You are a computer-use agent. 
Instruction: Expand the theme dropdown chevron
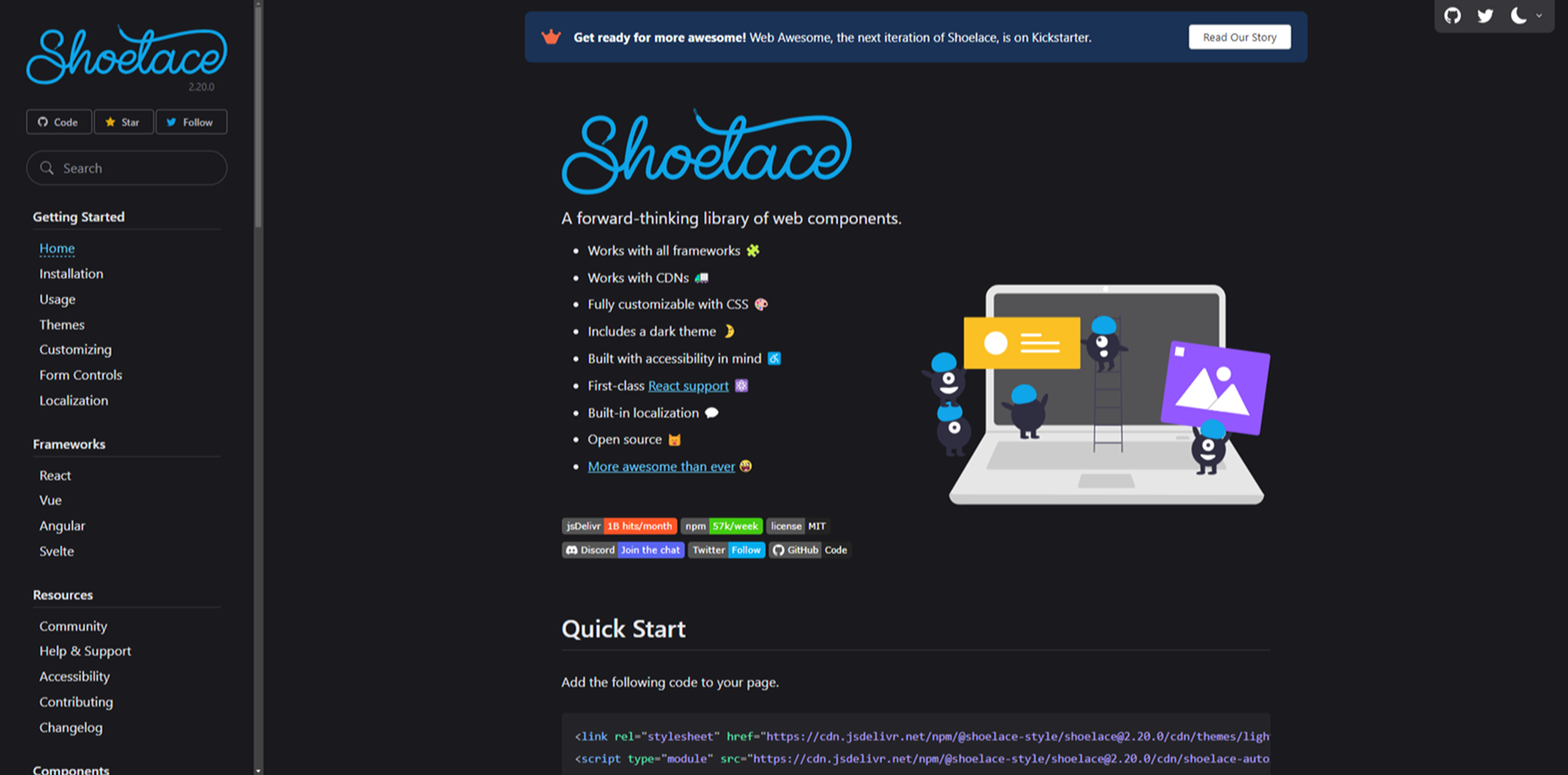pyautogui.click(x=1539, y=16)
